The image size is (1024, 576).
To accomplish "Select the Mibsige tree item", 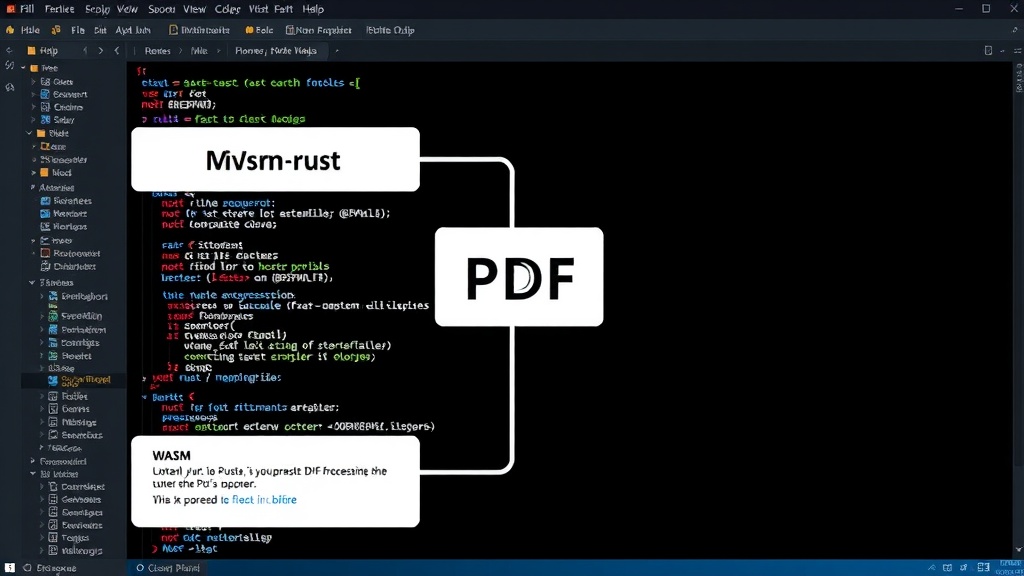I will pos(79,422).
